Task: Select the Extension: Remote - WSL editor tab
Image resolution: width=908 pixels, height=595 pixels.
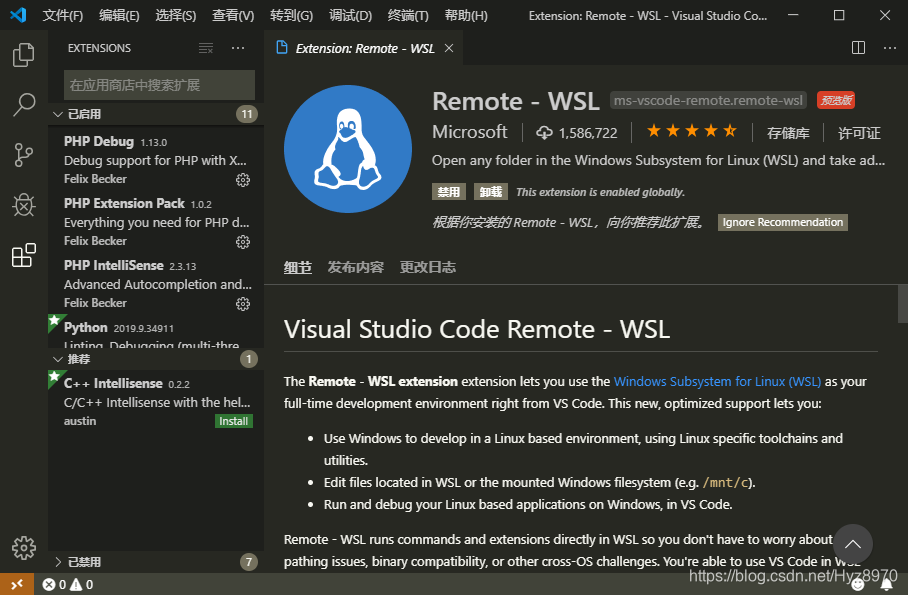Action: click(x=364, y=48)
